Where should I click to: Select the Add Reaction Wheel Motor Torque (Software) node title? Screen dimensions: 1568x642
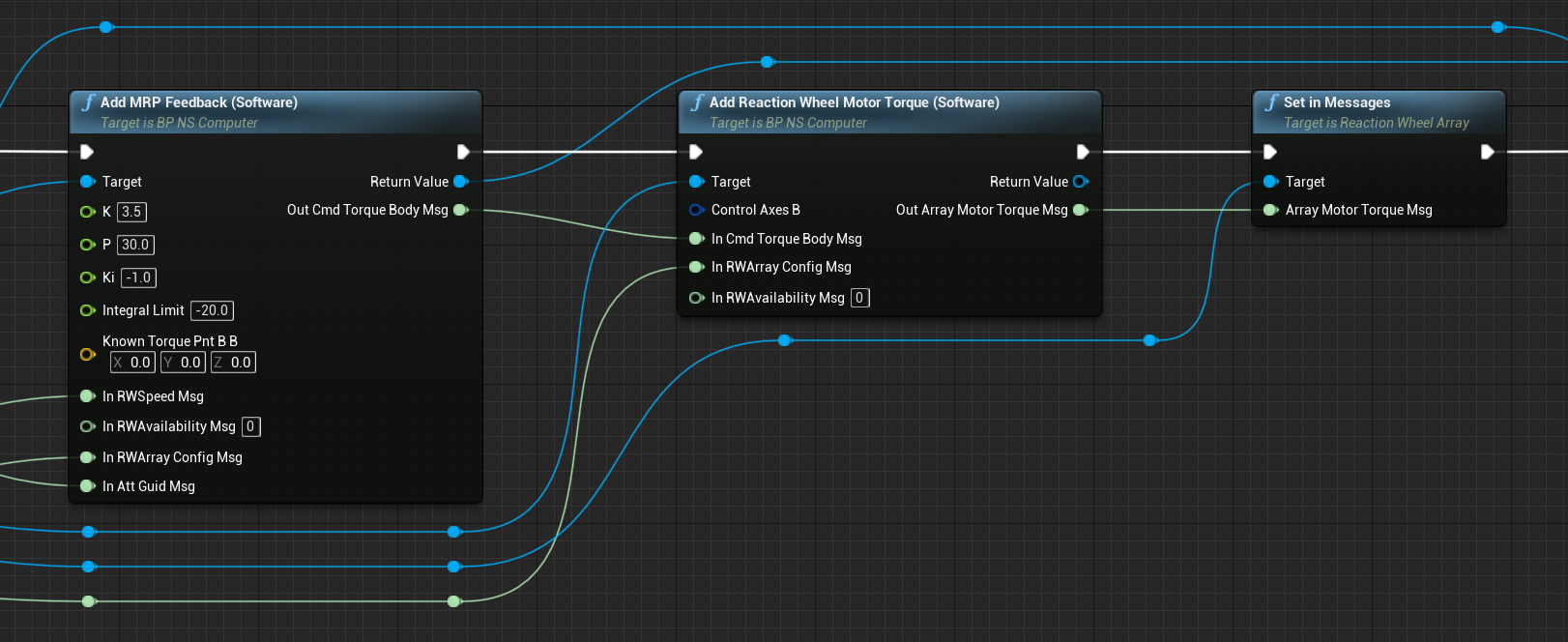(855, 102)
